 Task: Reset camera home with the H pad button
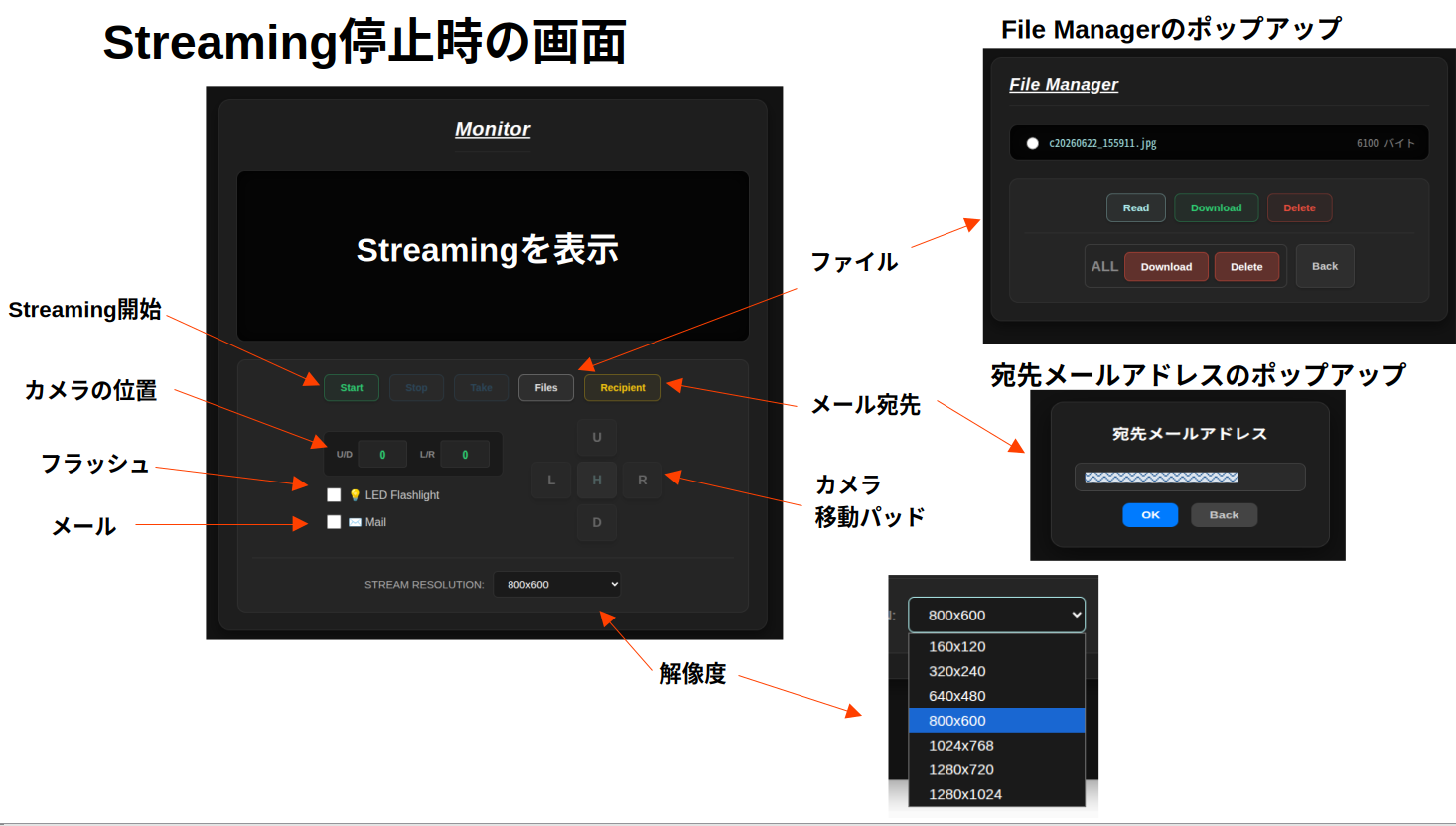pos(597,480)
